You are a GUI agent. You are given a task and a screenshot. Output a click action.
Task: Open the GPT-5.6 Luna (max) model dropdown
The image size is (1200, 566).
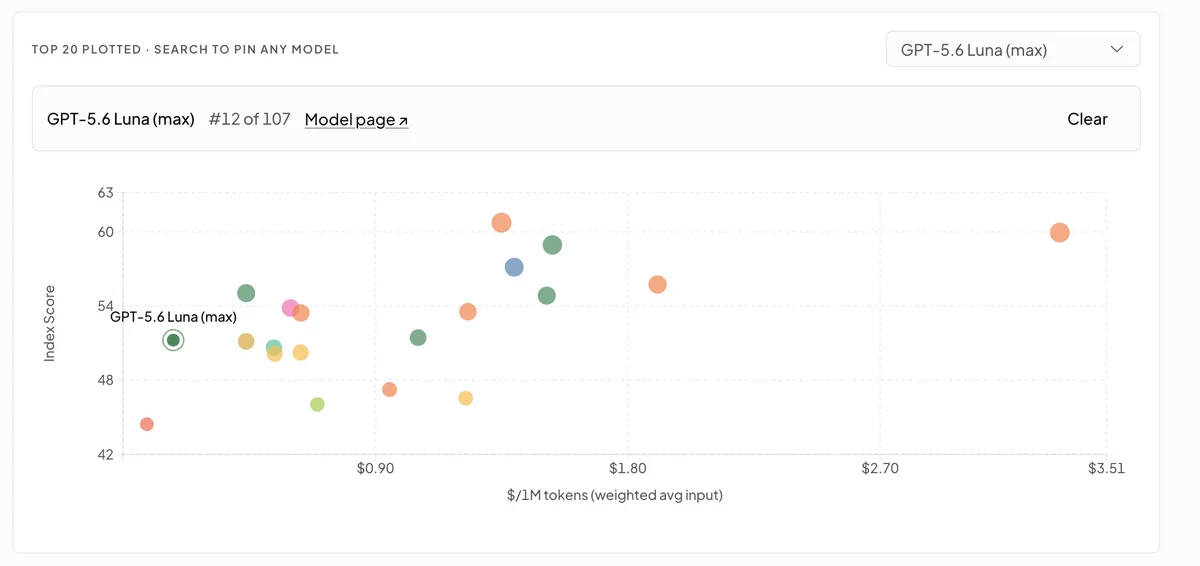point(1013,49)
